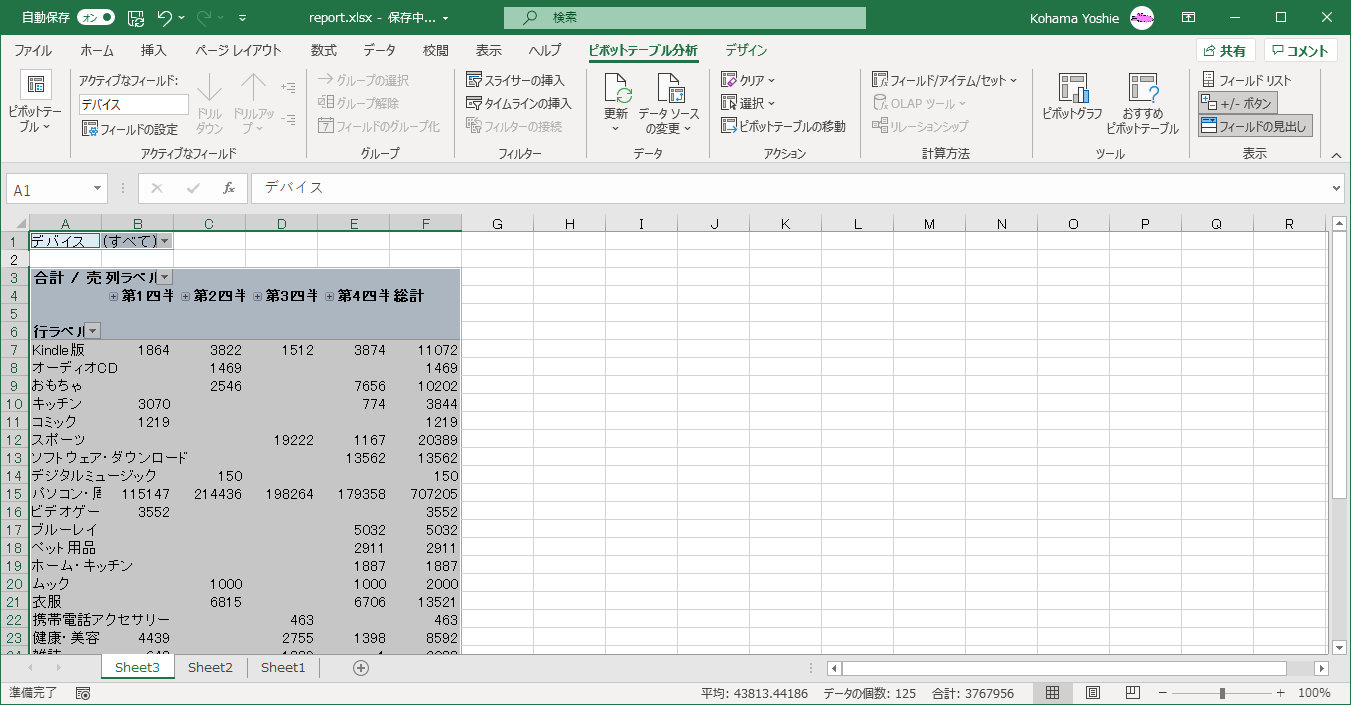
Task: Open ribbon display options icon
Action: (x=1188, y=18)
